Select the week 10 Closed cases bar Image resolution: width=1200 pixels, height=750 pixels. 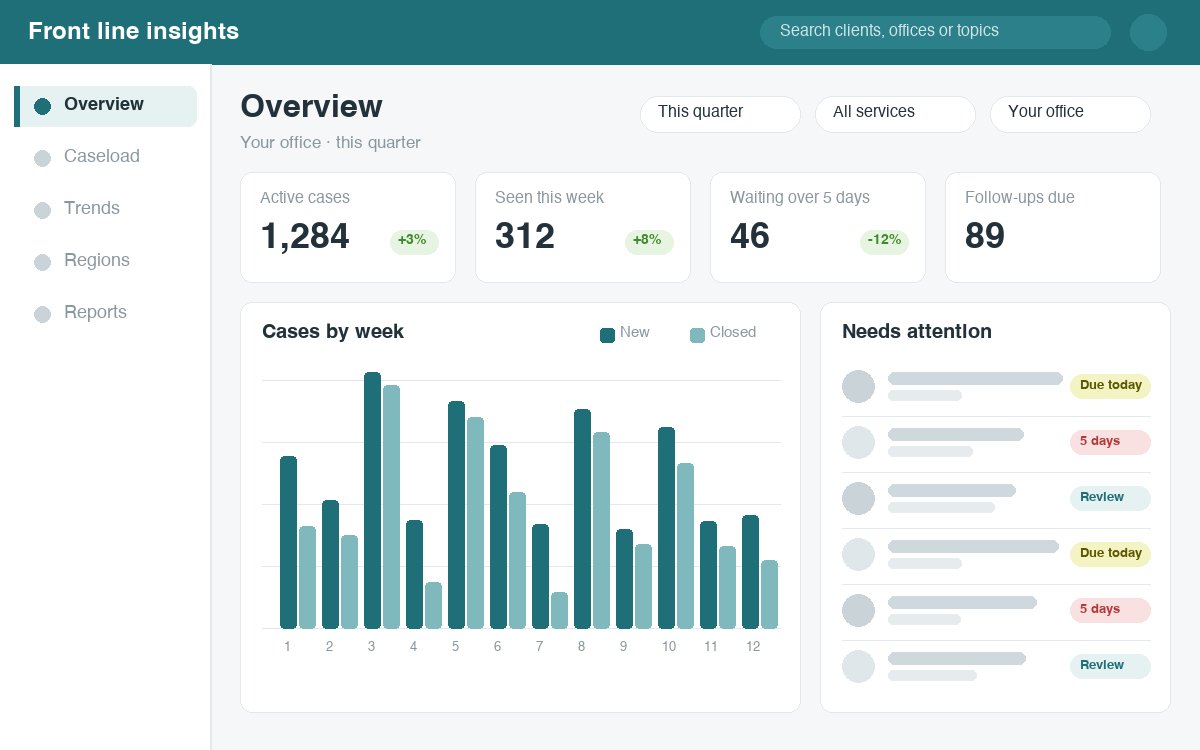pos(685,546)
